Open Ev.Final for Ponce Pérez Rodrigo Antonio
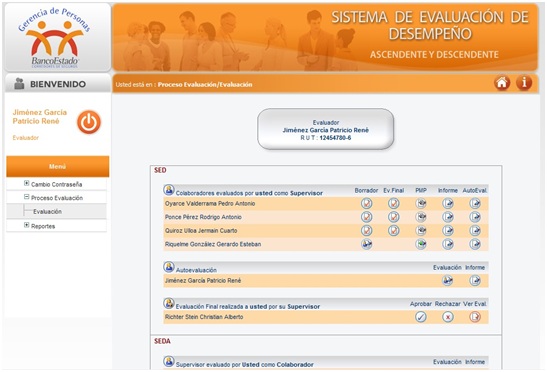 394,217
